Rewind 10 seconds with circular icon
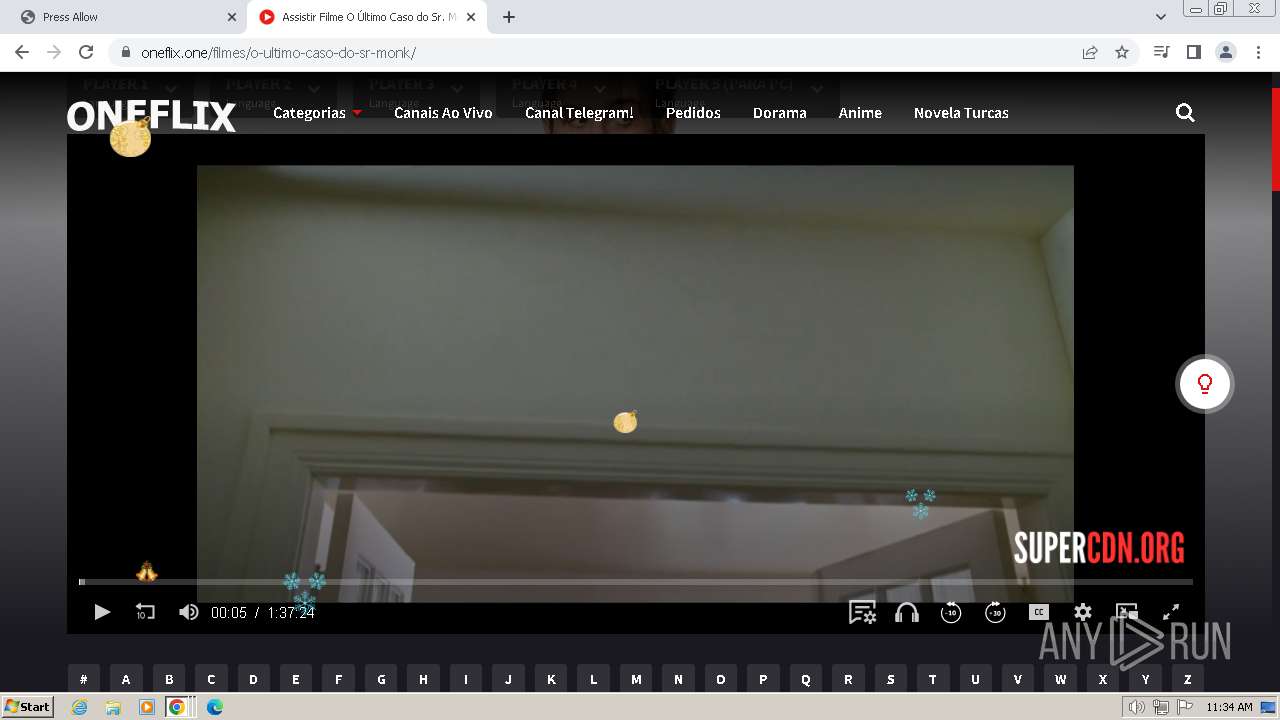 tap(951, 612)
